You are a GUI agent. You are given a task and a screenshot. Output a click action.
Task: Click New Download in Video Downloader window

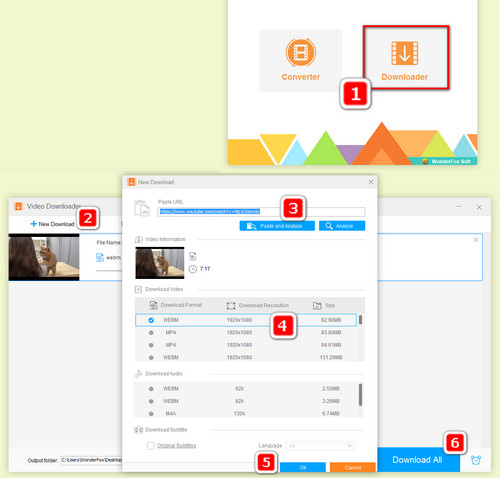[52, 224]
